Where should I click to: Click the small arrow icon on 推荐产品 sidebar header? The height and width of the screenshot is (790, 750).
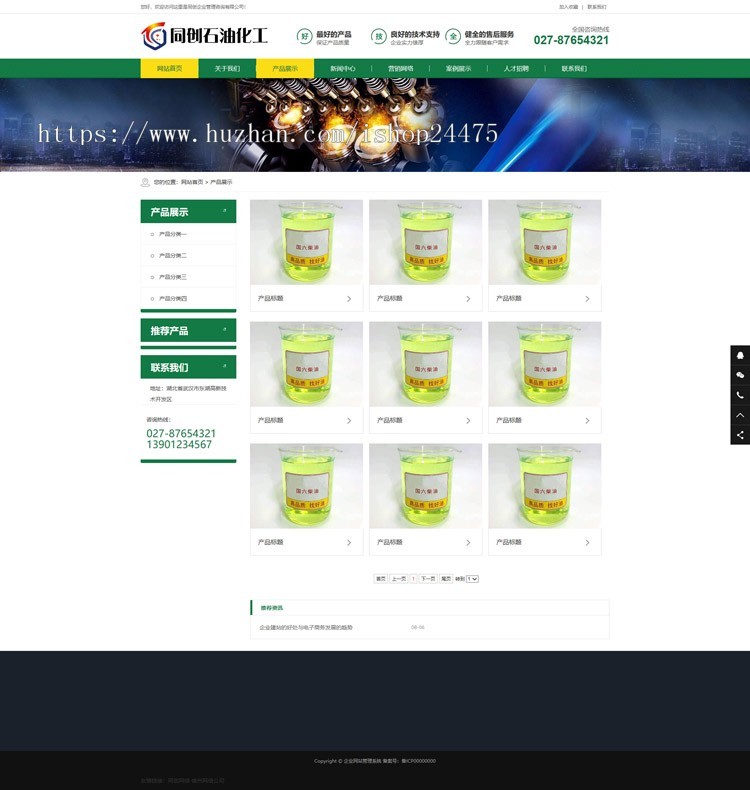coord(225,330)
